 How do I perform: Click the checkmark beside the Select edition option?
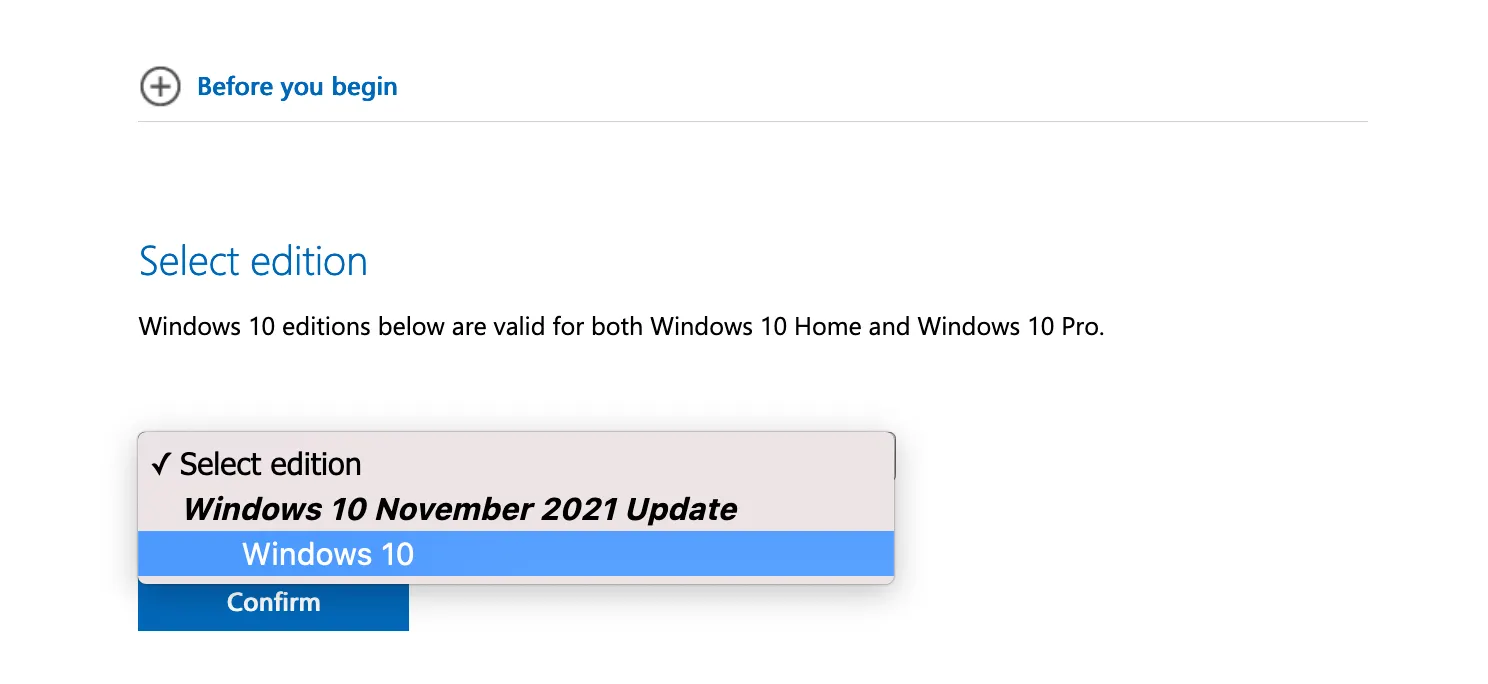coord(161,465)
